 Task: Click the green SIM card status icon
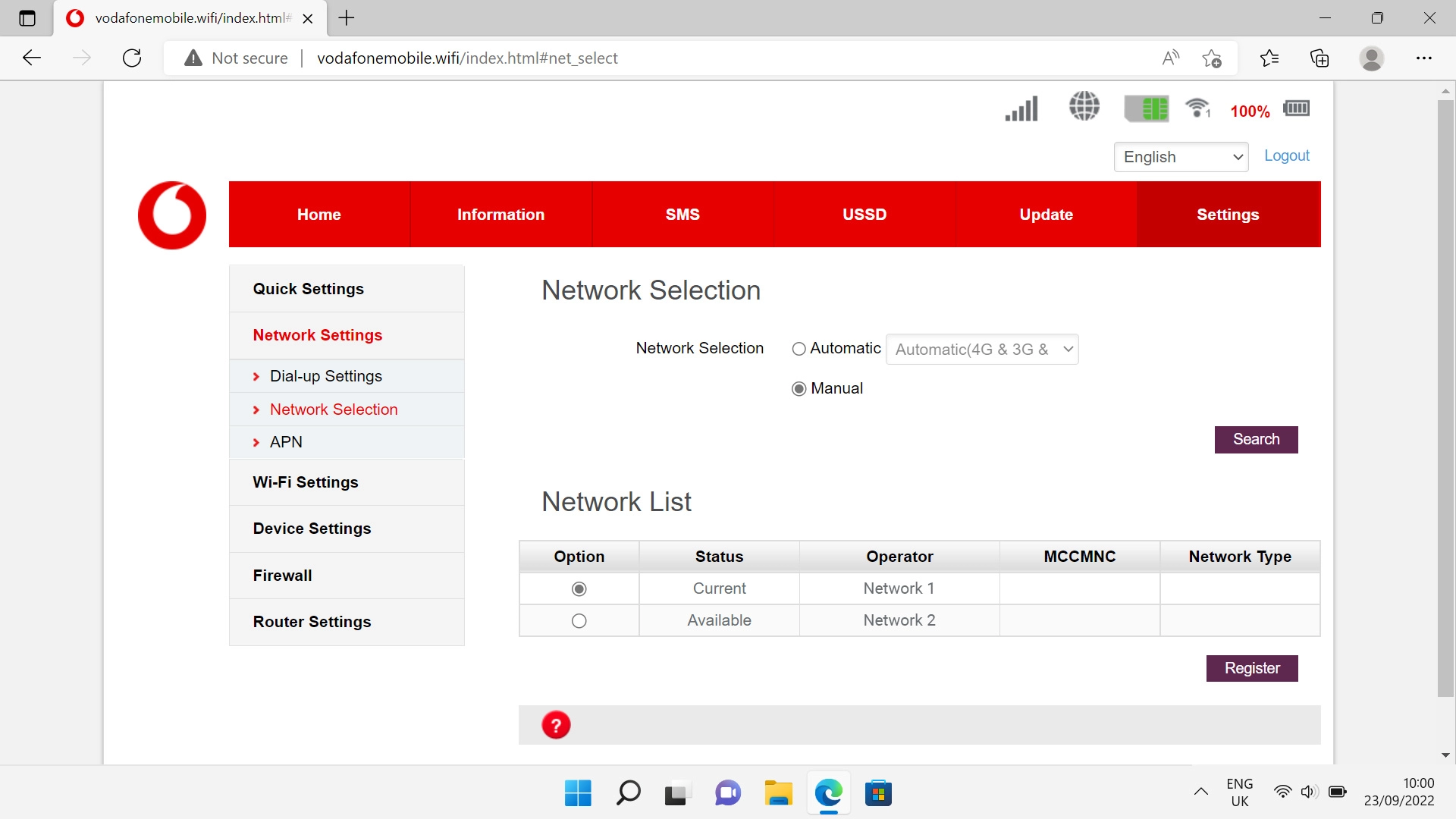coord(1146,108)
